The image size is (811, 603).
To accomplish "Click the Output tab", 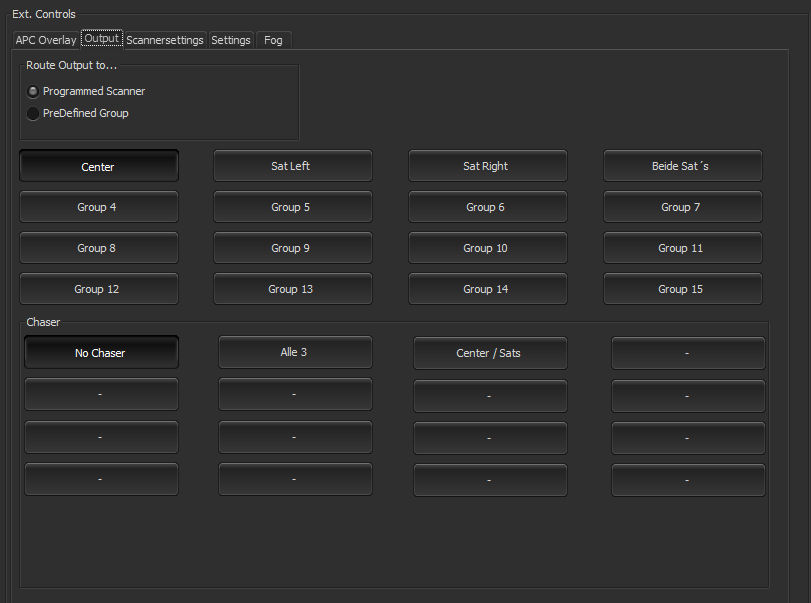I will point(102,40).
